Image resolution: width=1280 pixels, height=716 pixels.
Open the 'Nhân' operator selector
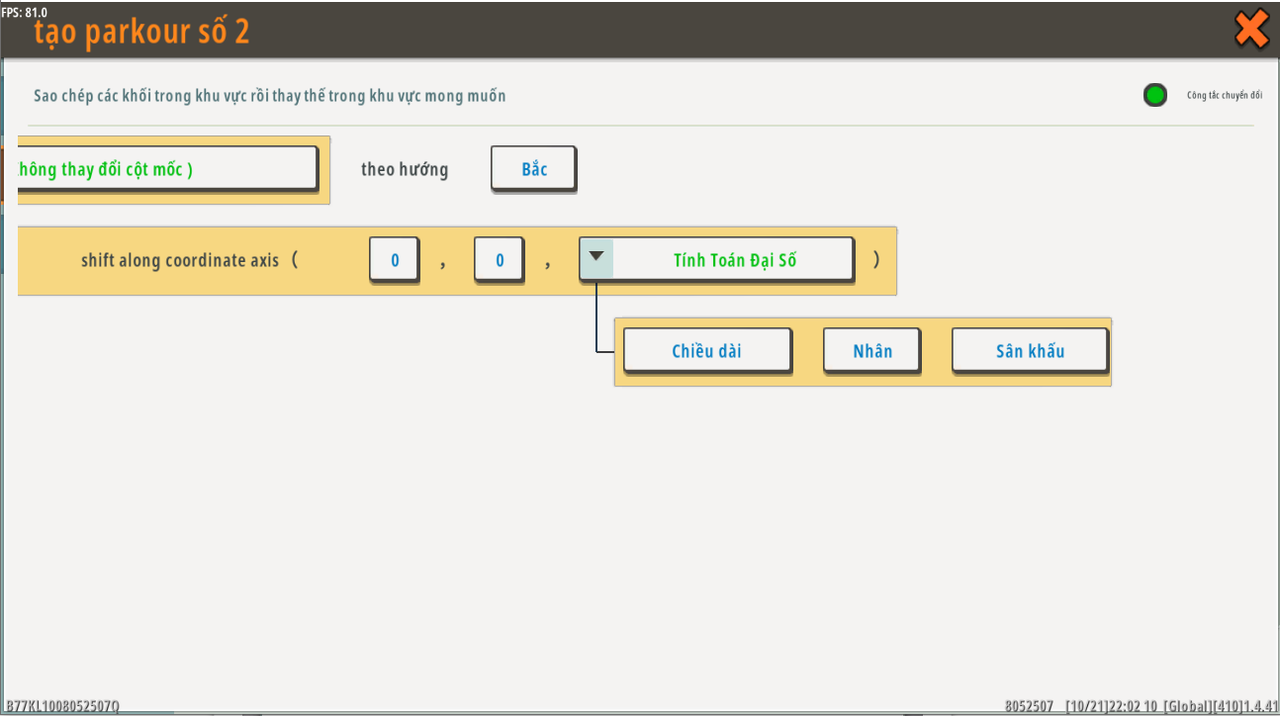coord(872,351)
